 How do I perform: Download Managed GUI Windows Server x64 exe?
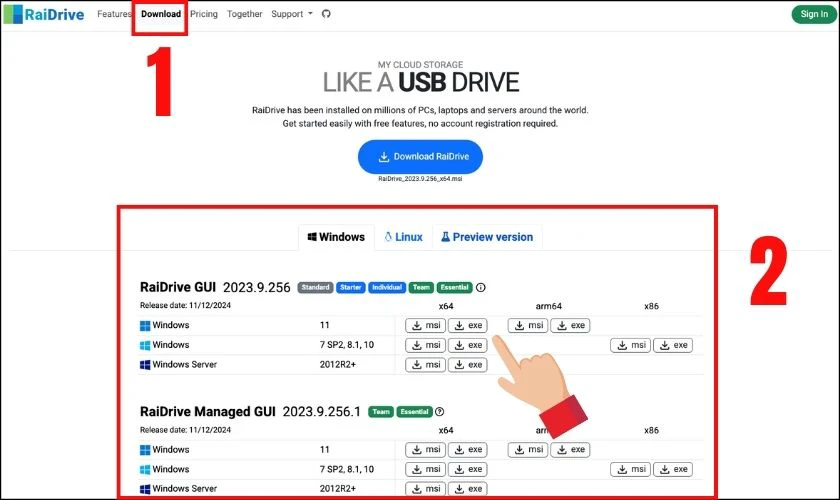coord(468,489)
